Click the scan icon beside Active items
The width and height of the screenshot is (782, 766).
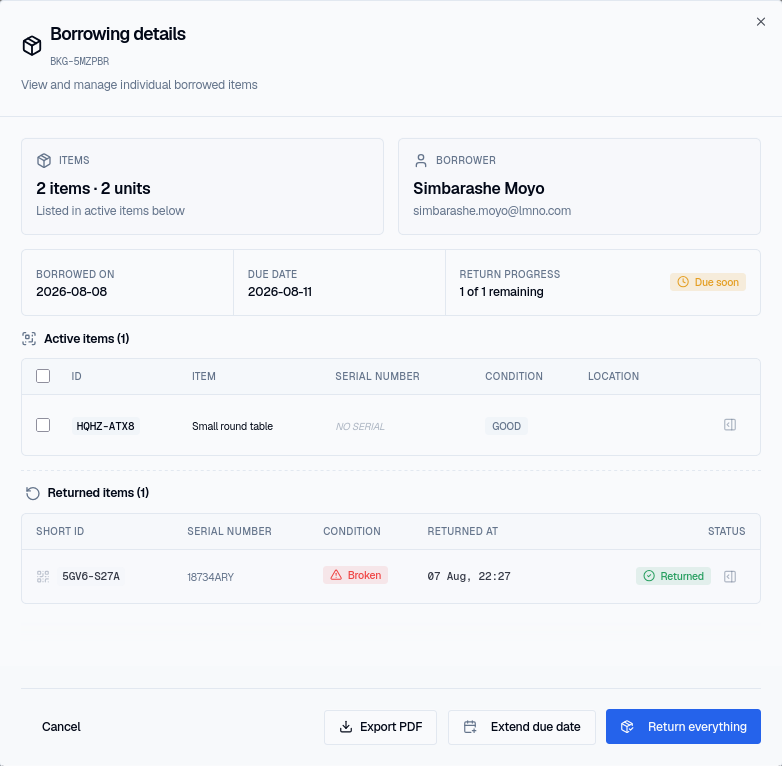tap(29, 339)
